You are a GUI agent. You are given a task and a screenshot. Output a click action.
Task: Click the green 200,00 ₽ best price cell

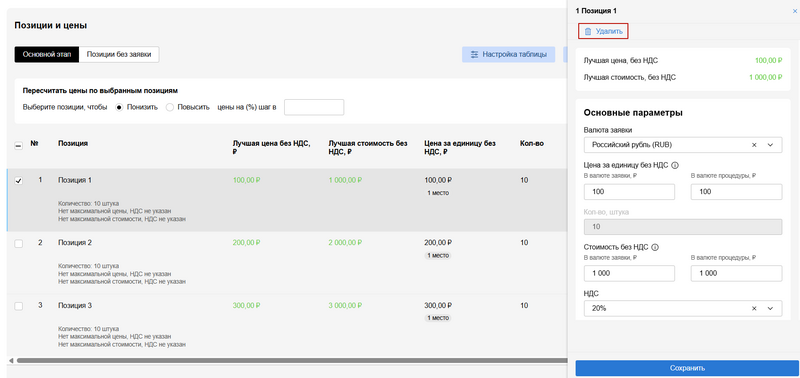pyautogui.click(x=246, y=243)
